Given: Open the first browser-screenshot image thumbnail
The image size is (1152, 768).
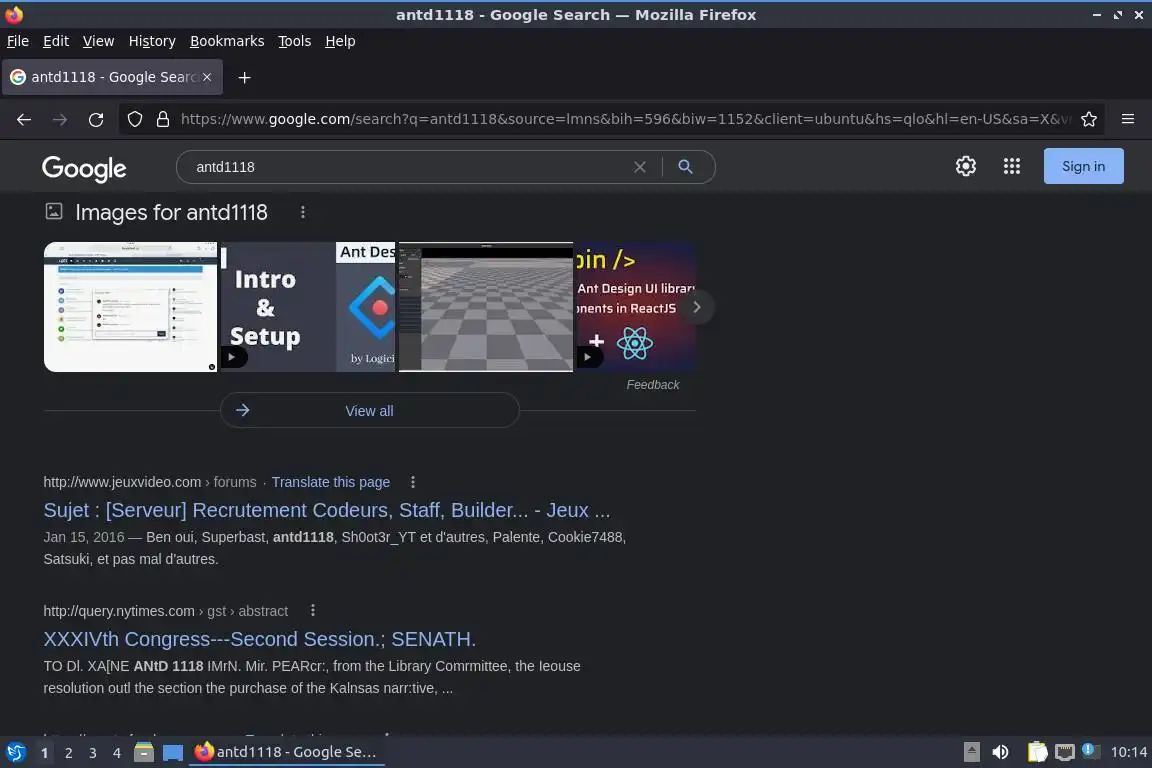Looking at the screenshot, I should [x=131, y=307].
